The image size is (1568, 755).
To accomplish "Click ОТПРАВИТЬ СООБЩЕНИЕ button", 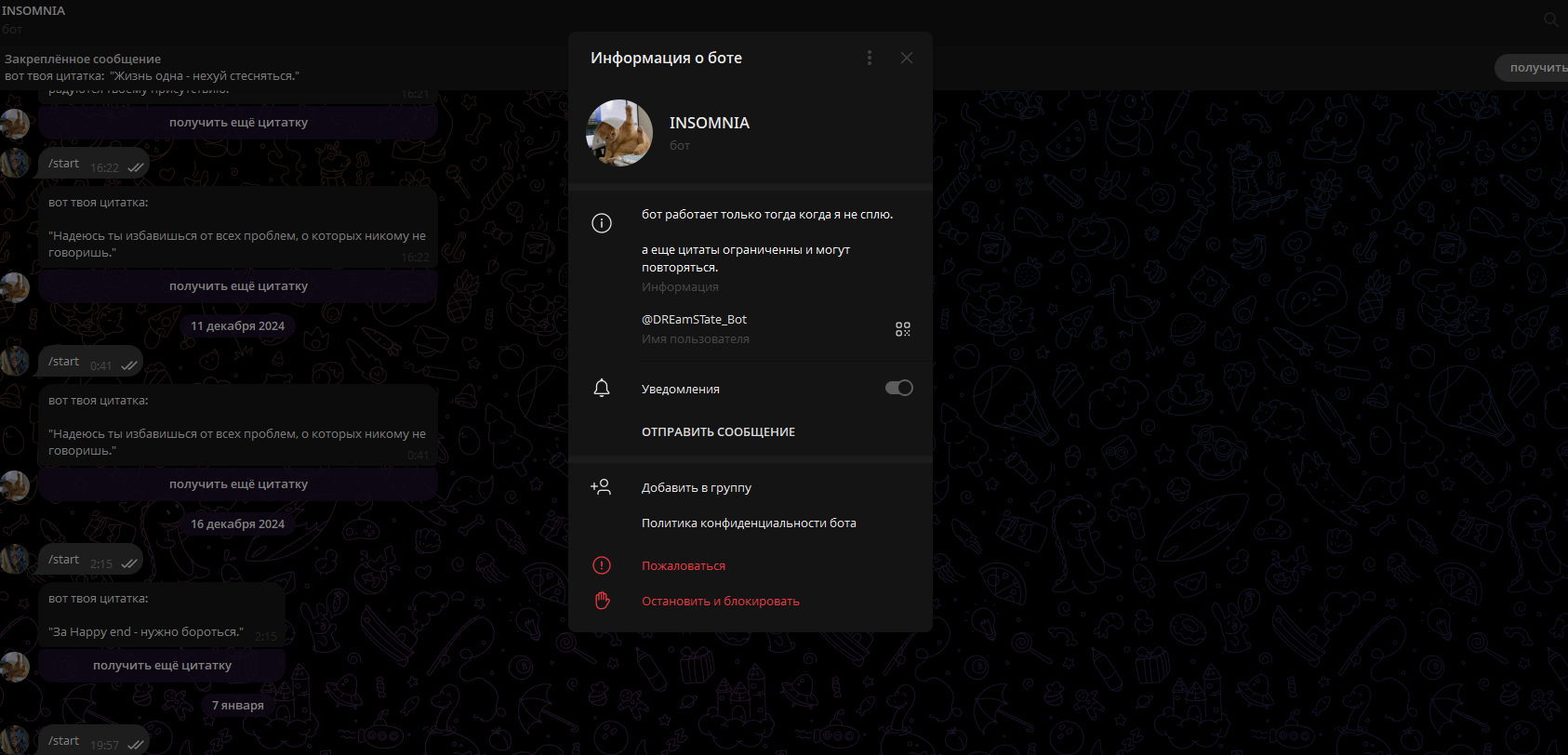I will point(718,432).
